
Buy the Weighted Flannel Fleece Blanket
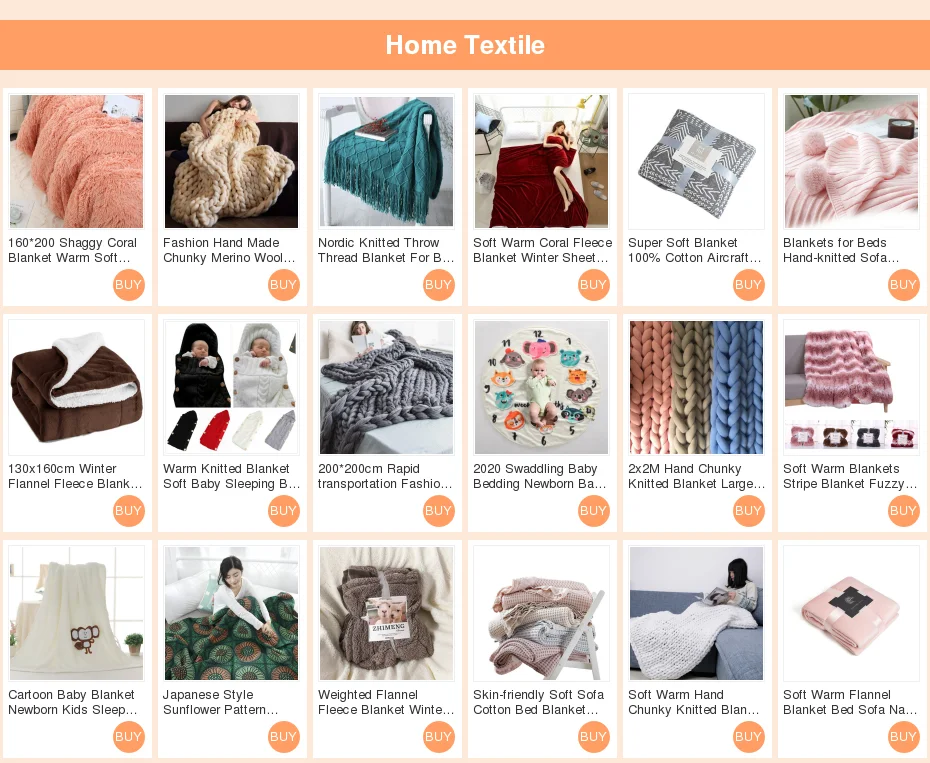tap(438, 737)
